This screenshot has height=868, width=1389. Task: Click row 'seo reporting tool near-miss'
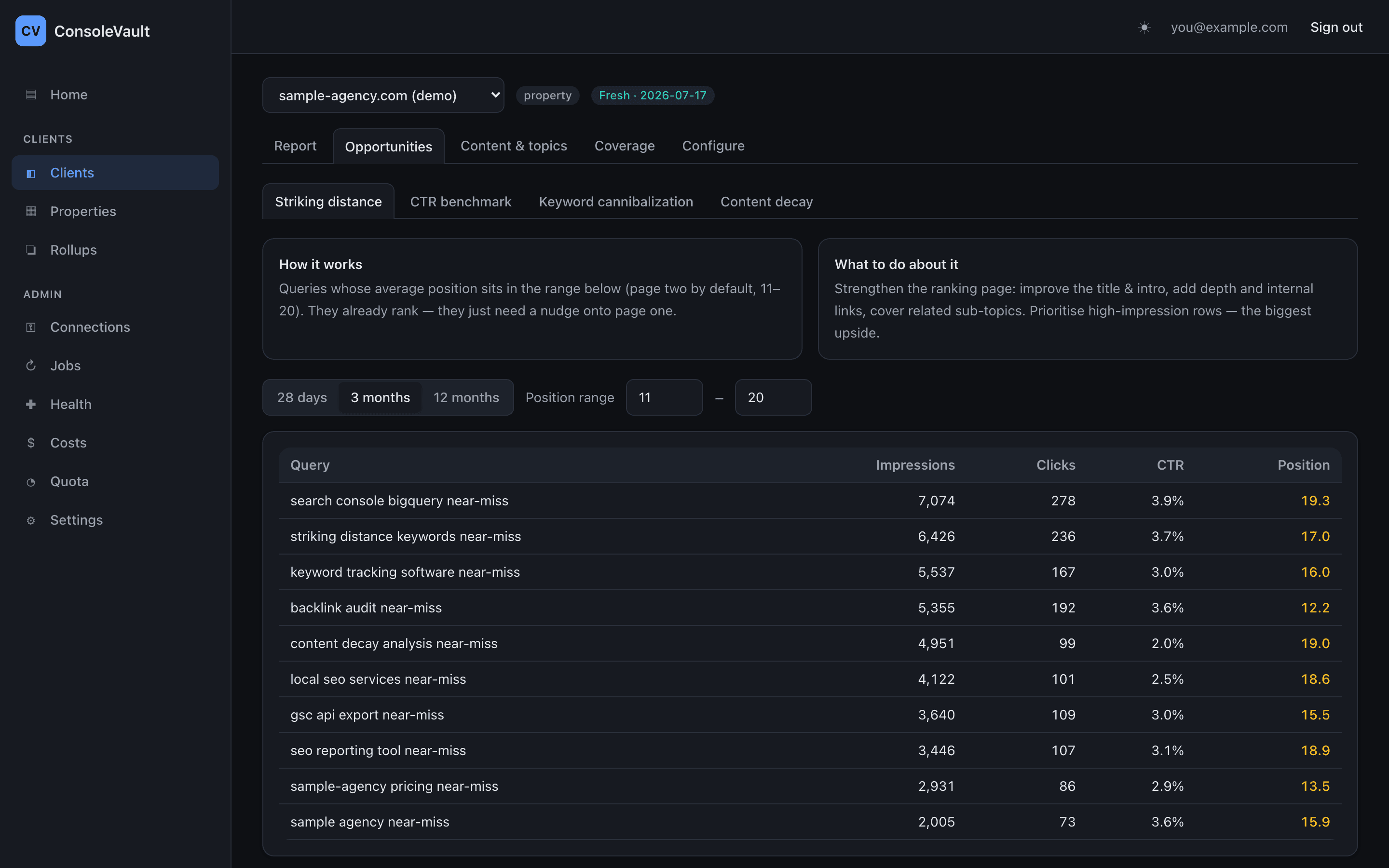810,750
